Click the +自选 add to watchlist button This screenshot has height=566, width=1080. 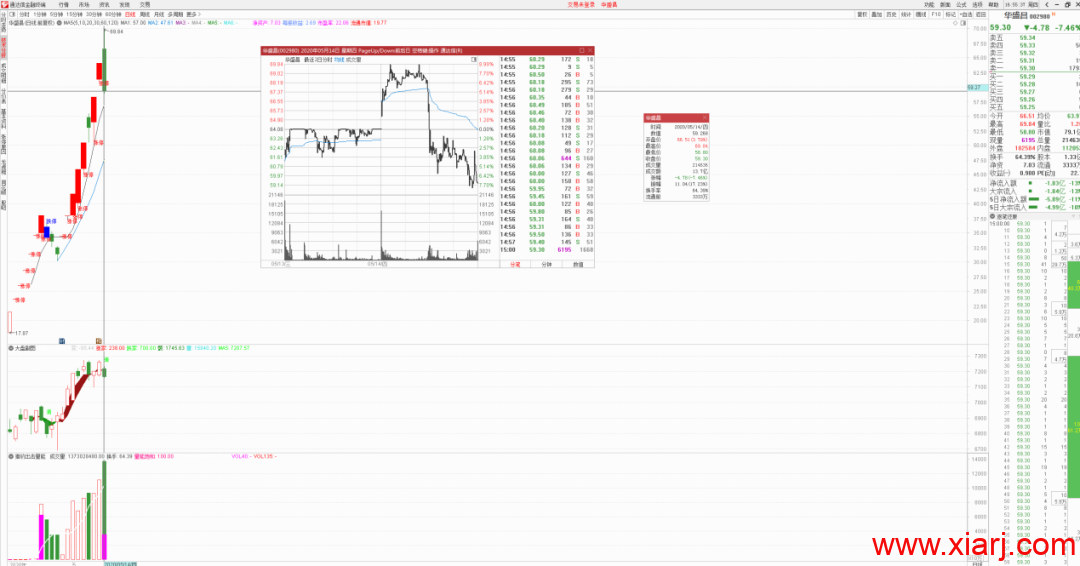[966, 14]
